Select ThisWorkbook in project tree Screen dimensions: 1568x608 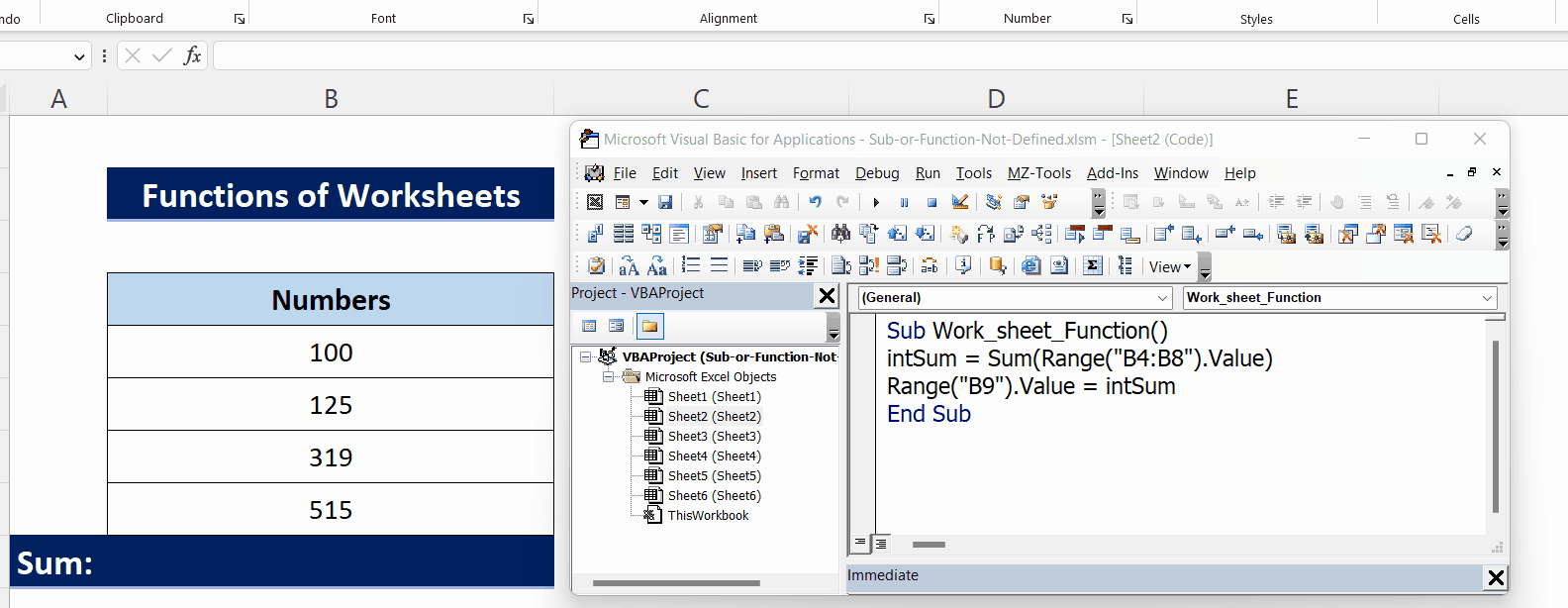[x=708, y=515]
